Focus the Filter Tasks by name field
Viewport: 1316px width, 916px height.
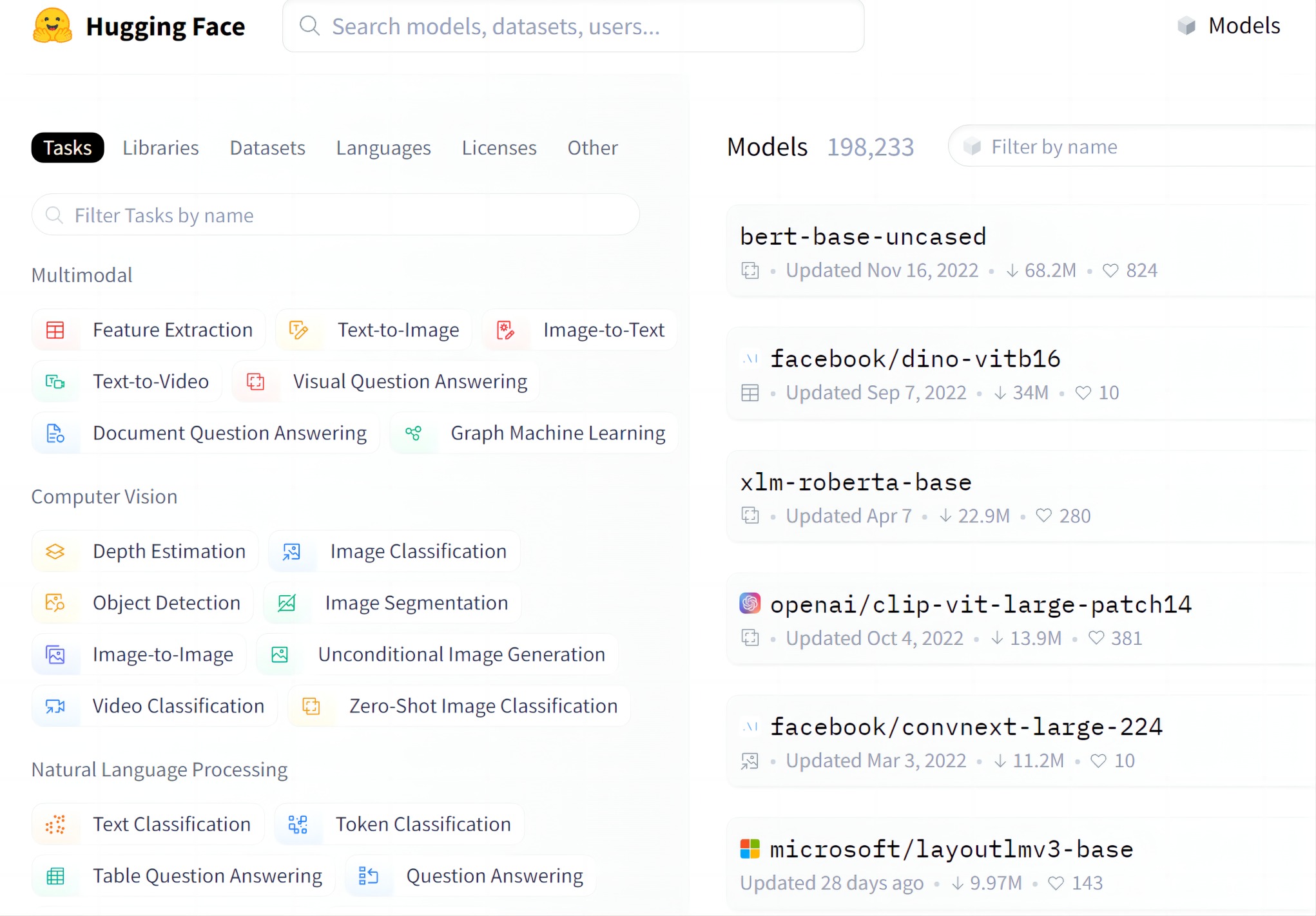tap(335, 215)
